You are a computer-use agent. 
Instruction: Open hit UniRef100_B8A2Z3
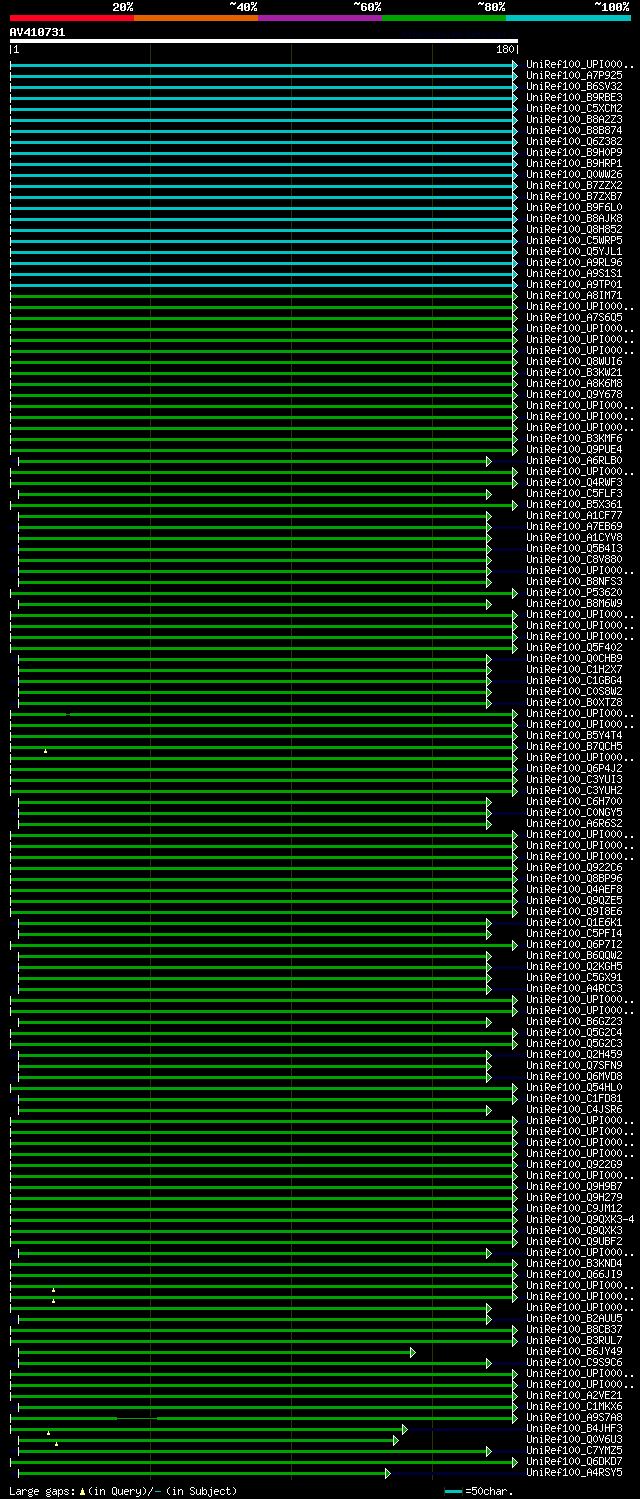[x=574, y=119]
